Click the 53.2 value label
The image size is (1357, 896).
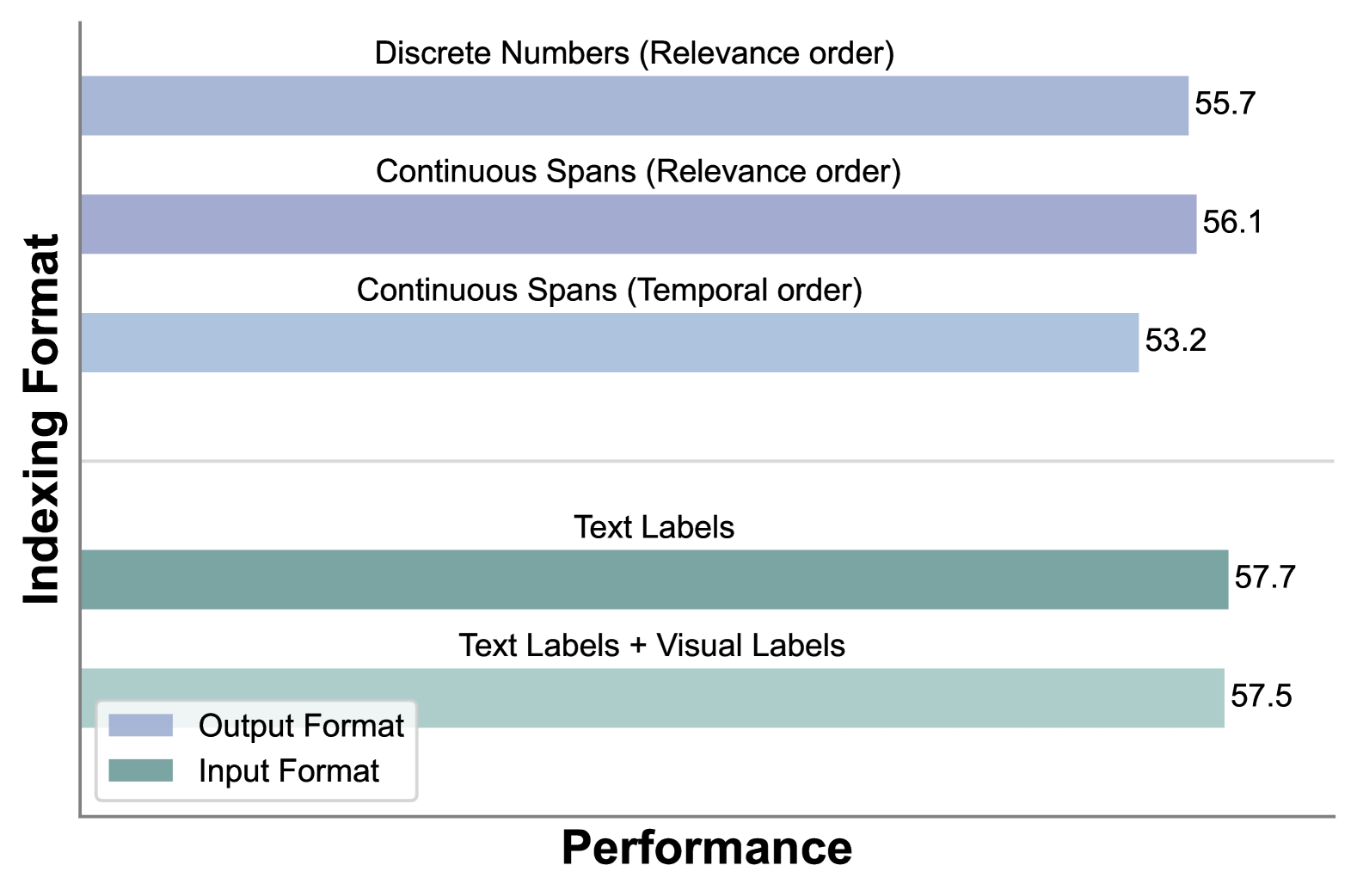click(x=1176, y=341)
